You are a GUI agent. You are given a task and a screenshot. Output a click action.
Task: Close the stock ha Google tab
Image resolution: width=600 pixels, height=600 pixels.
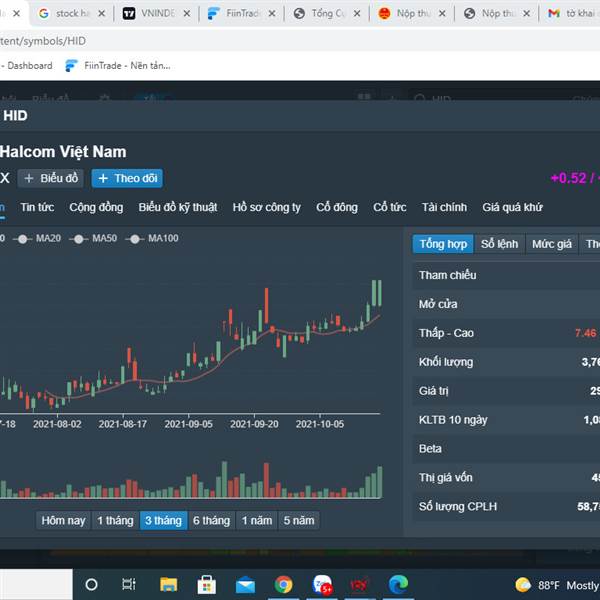click(x=101, y=14)
